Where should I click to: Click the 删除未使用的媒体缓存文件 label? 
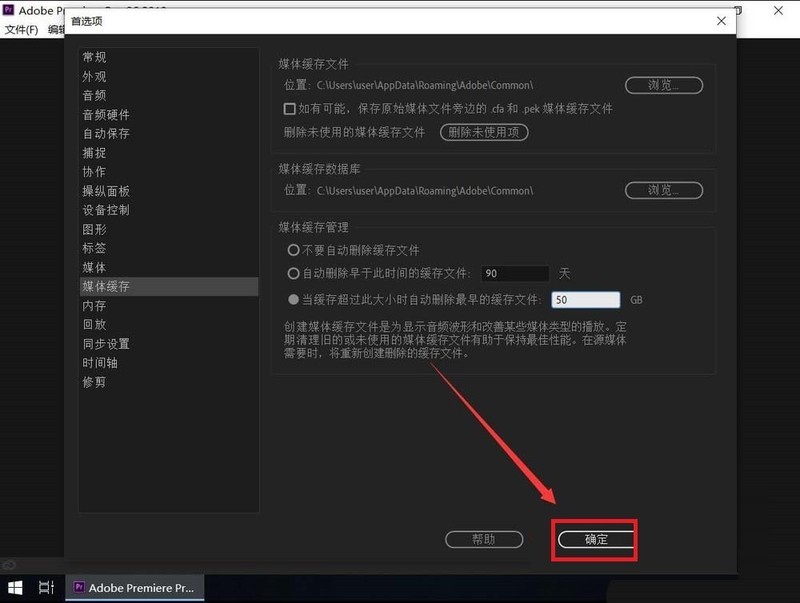coord(354,132)
